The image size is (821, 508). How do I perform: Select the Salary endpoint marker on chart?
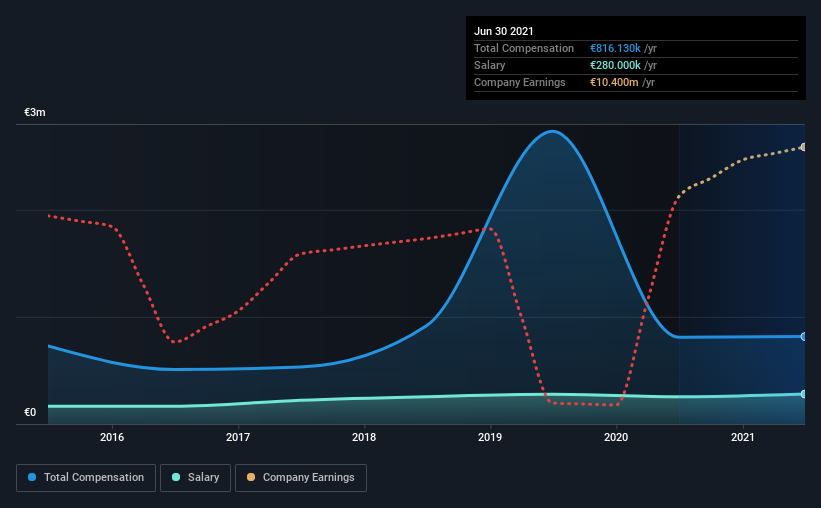(803, 394)
